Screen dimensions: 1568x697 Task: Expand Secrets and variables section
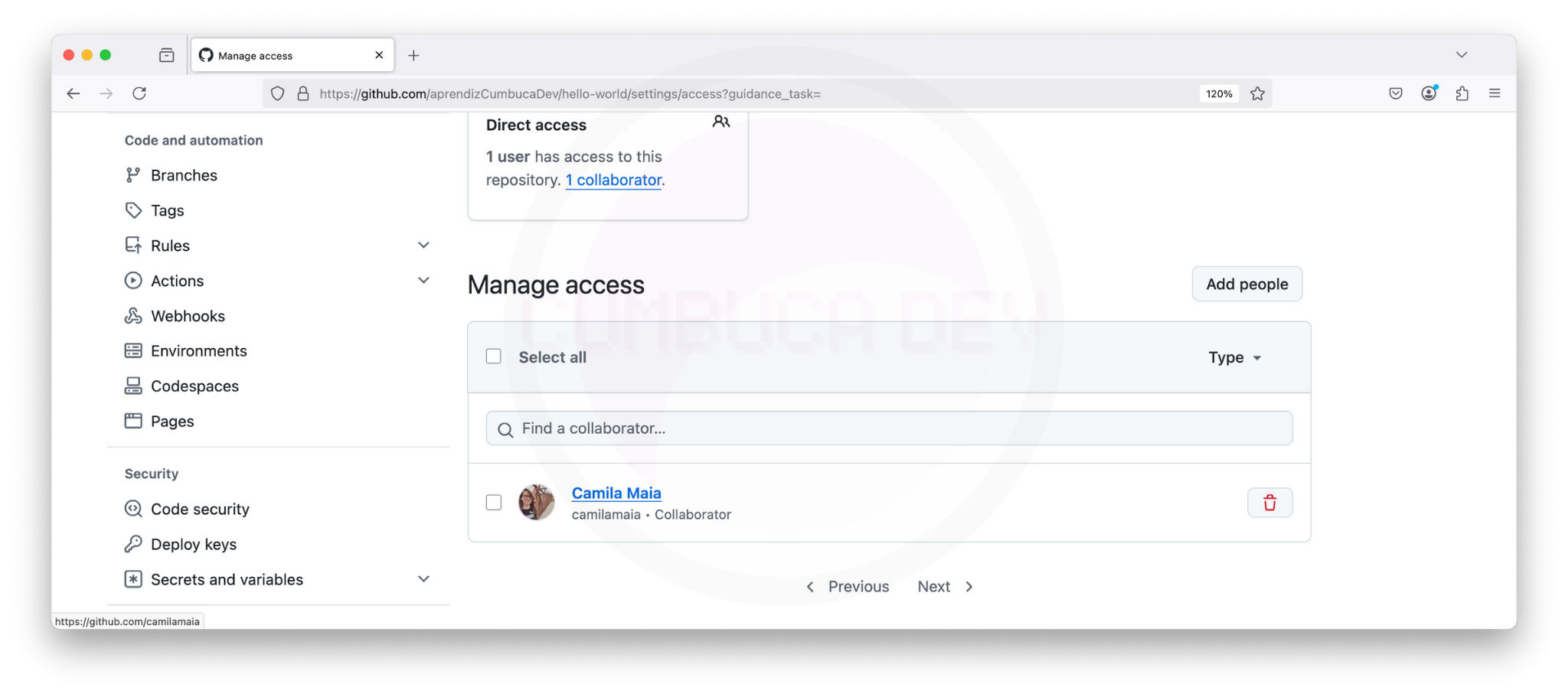[x=423, y=579]
